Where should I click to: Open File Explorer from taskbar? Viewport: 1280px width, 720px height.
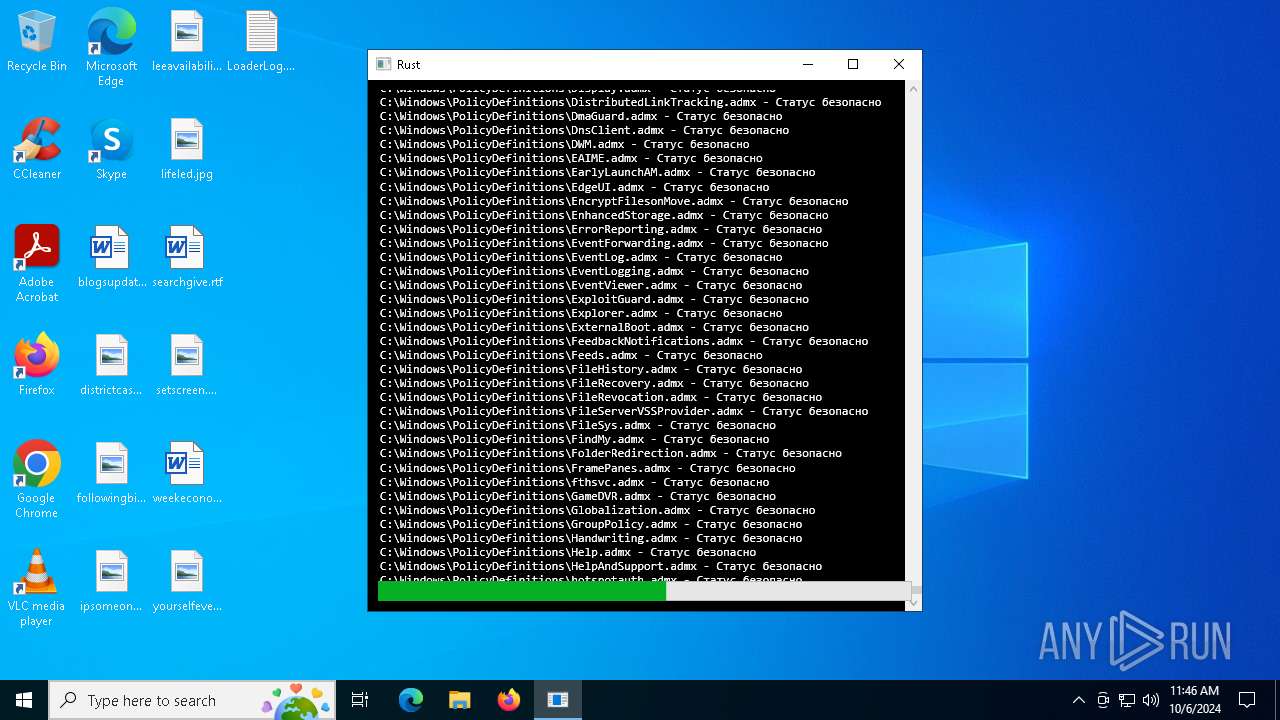460,700
